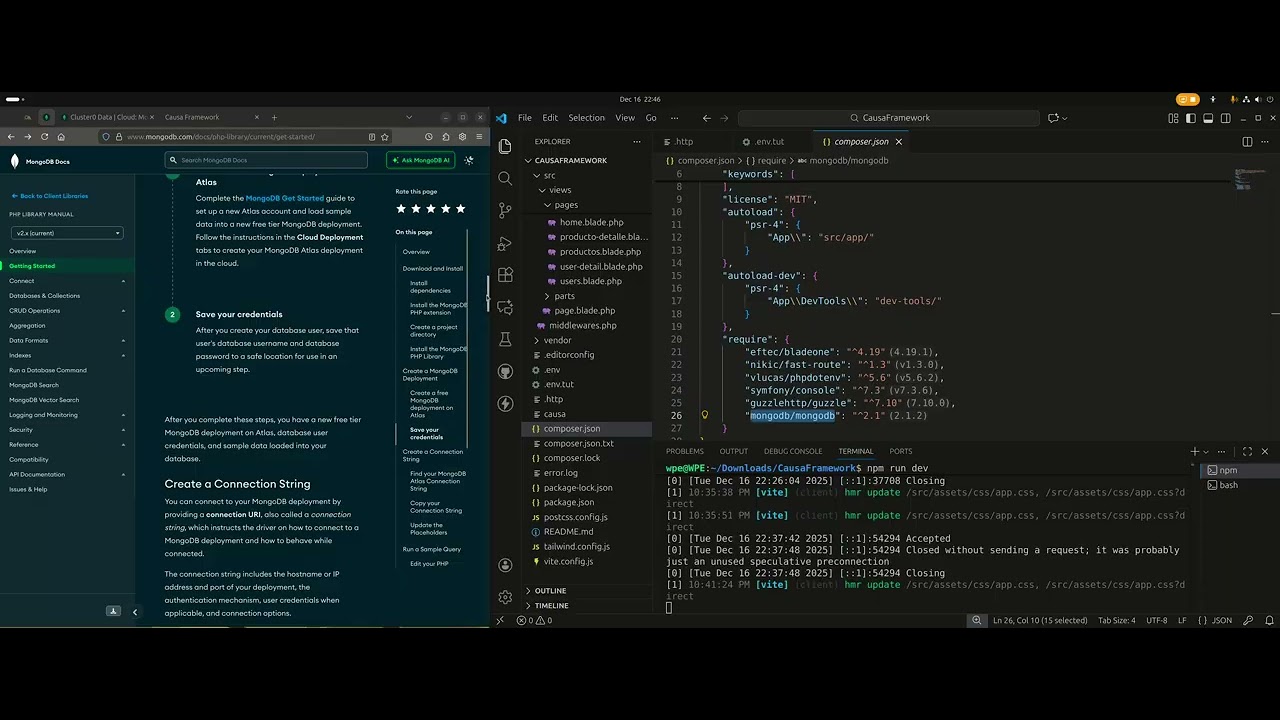Open package.json in Explorer
Image resolution: width=1280 pixels, height=720 pixels.
[569, 502]
